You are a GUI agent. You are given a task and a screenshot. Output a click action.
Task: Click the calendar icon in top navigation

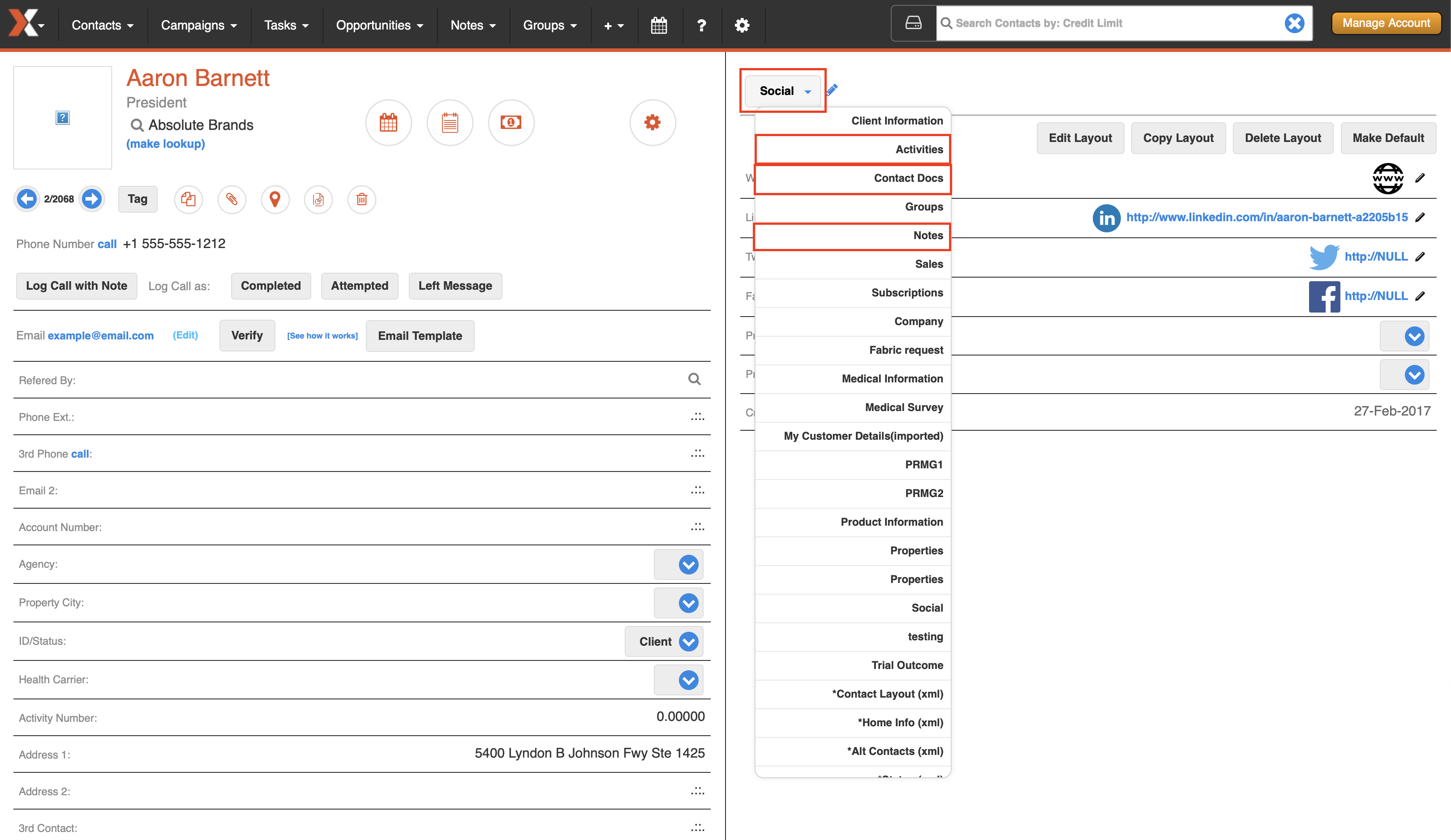pyautogui.click(x=659, y=25)
